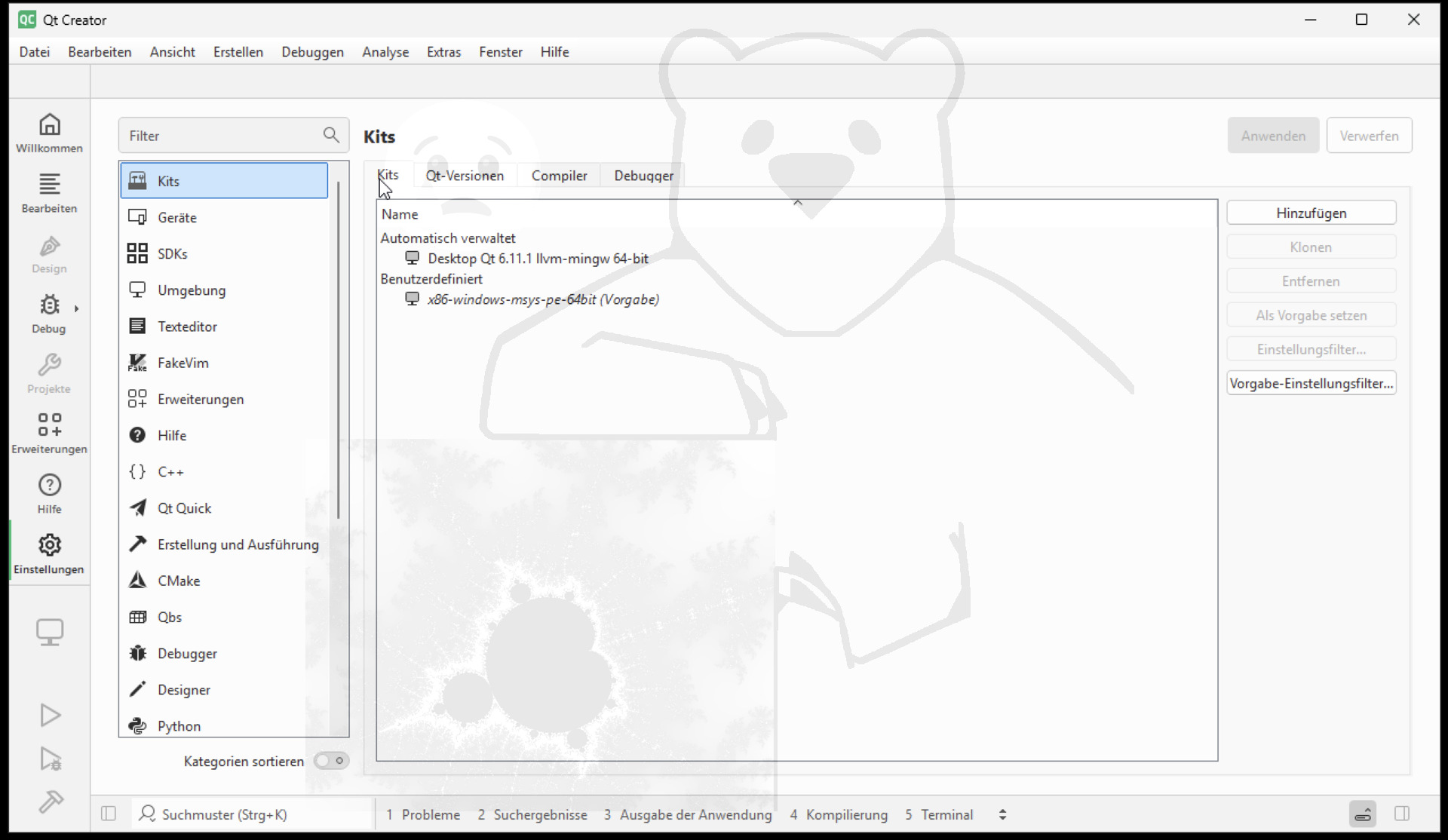Open Projekte mode

point(50,374)
